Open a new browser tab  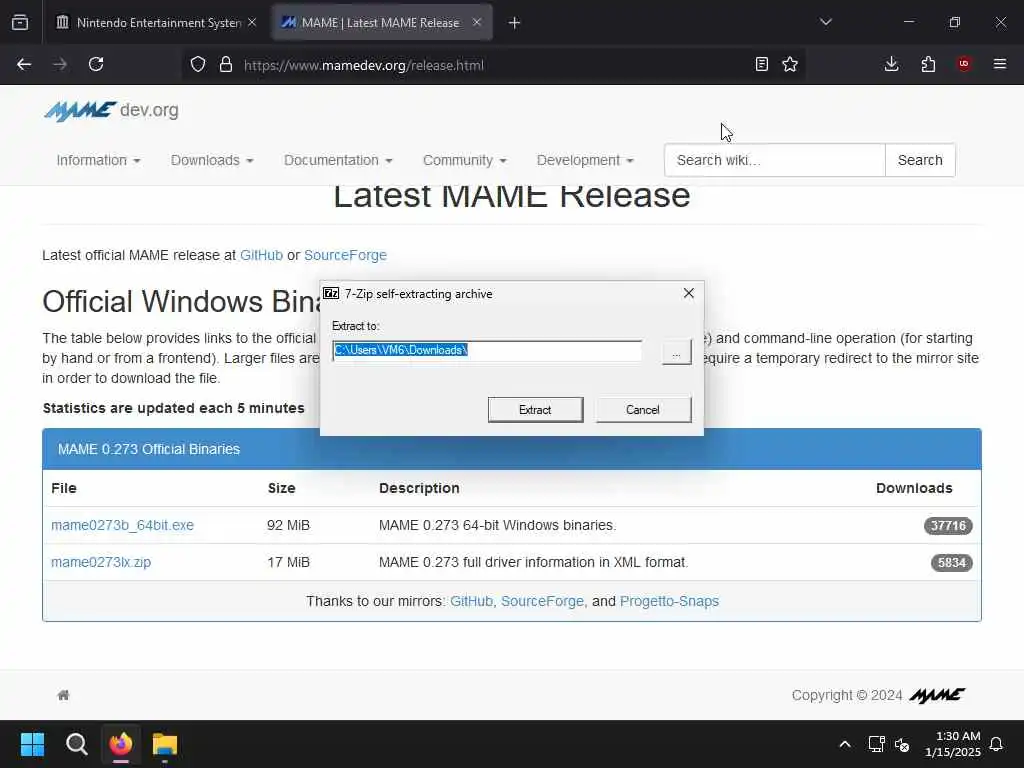click(515, 23)
